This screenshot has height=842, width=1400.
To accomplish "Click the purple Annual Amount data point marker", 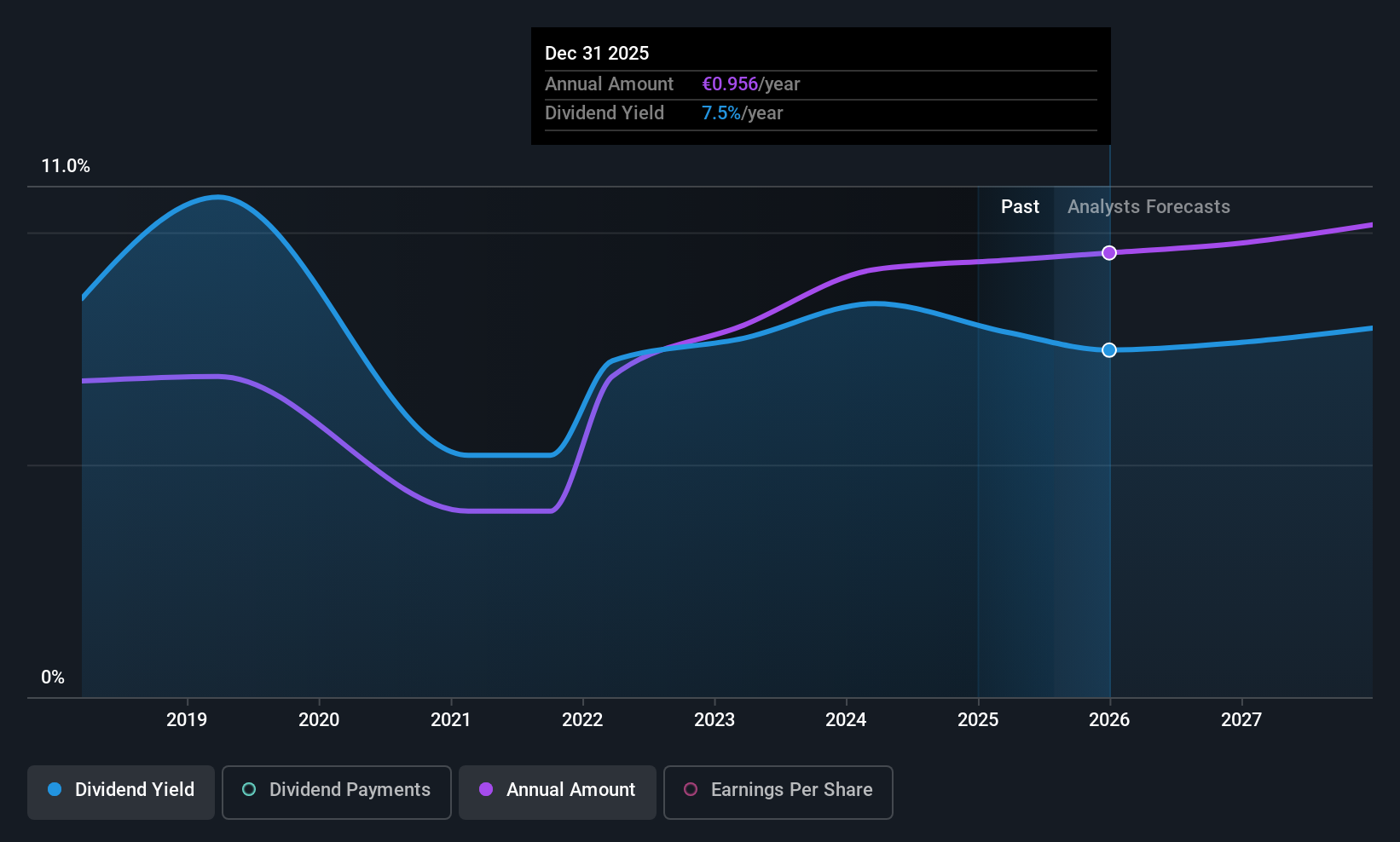I will click(x=1109, y=253).
